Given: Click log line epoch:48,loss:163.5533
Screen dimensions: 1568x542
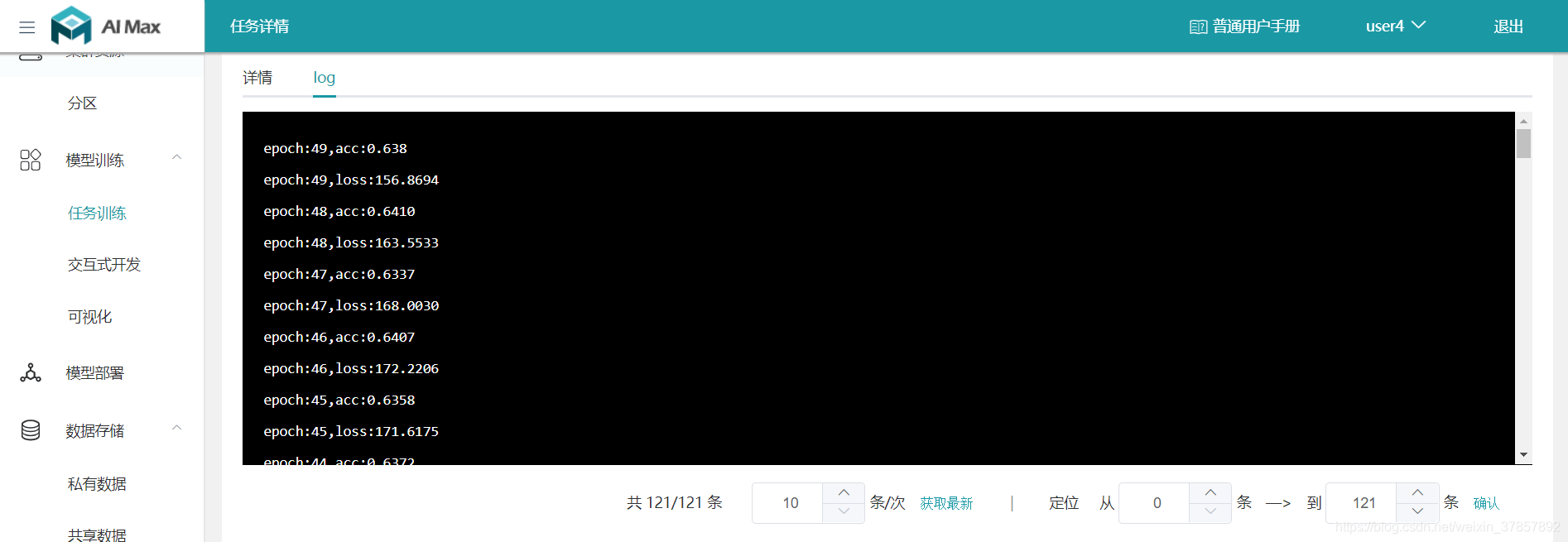Looking at the screenshot, I should (351, 243).
